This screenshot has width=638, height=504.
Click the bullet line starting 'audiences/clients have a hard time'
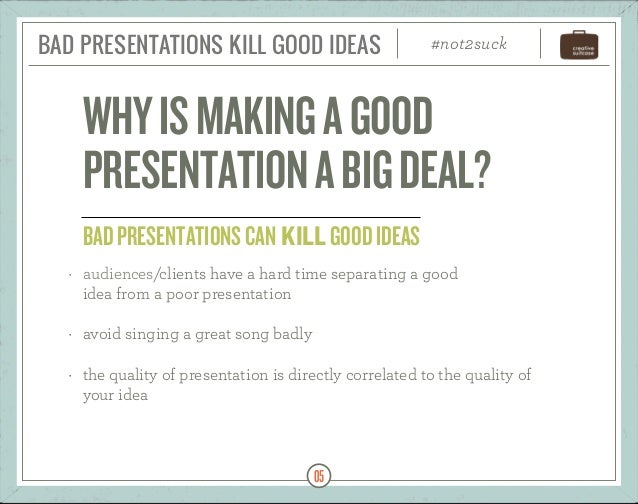point(270,275)
